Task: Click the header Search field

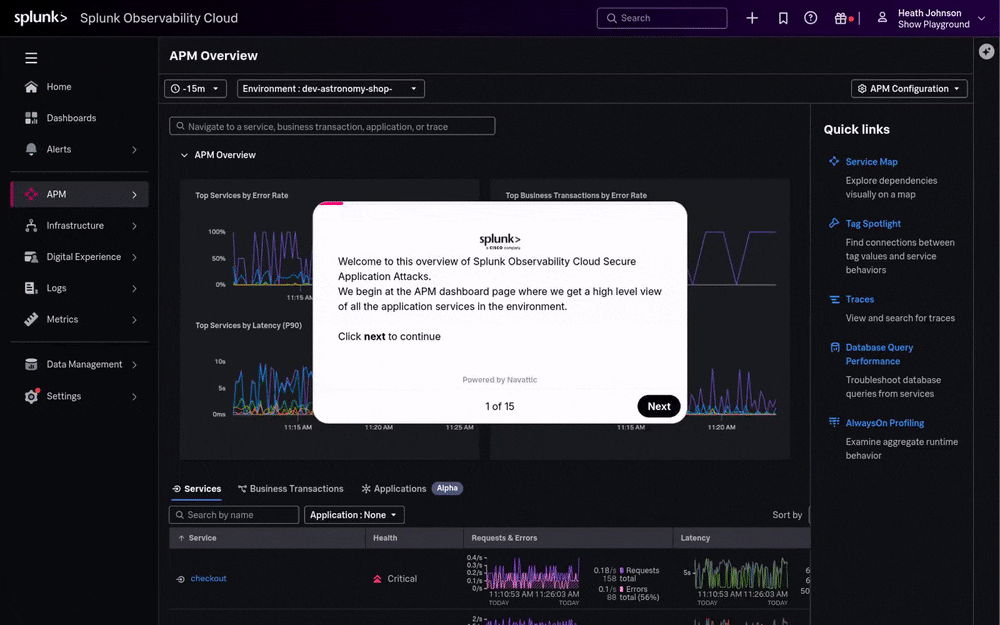Action: (x=662, y=18)
